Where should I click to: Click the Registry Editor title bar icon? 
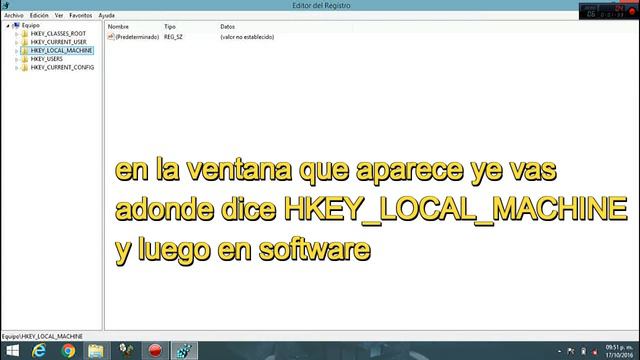click(x=6, y=5)
